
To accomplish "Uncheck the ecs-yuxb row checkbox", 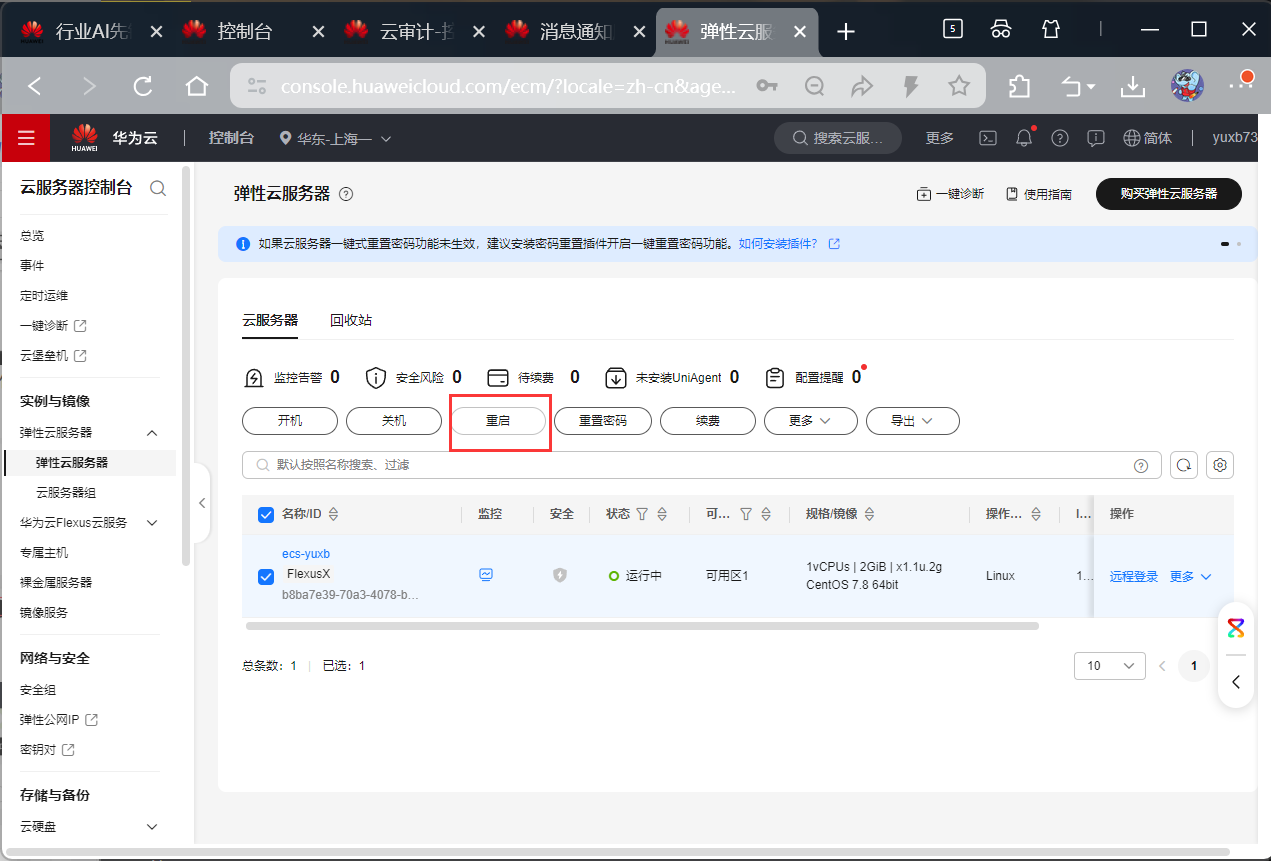I will (x=266, y=577).
